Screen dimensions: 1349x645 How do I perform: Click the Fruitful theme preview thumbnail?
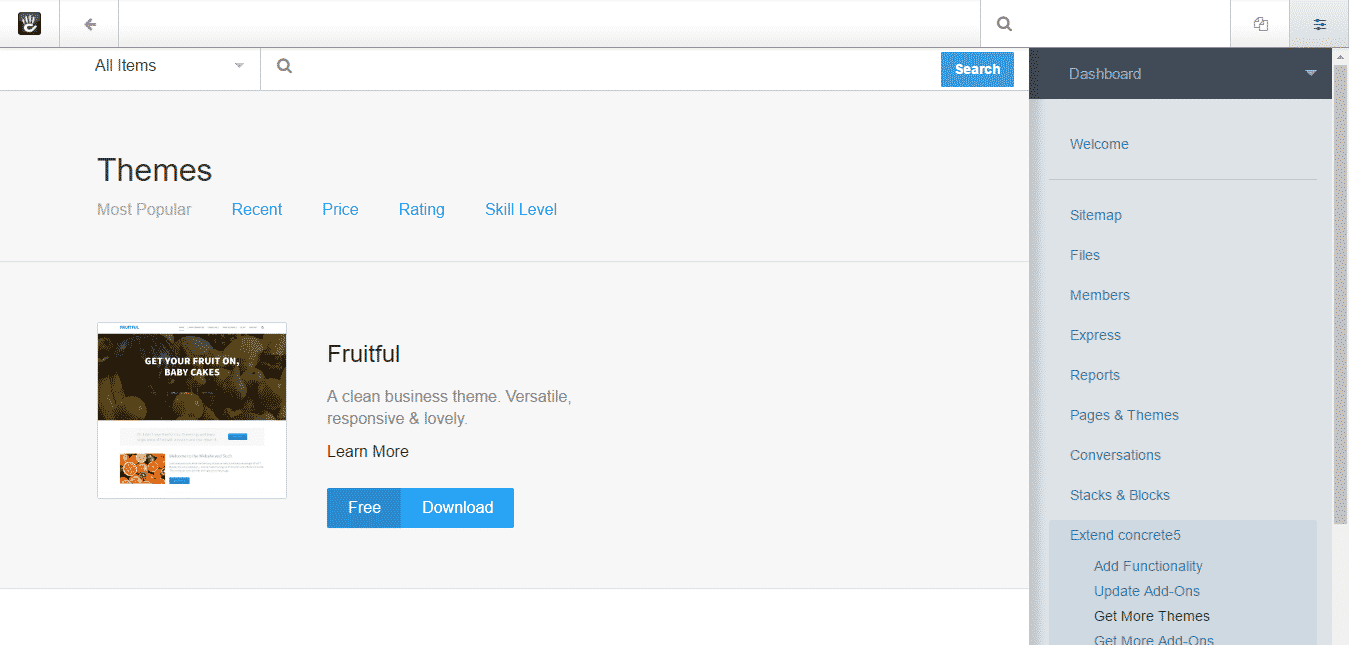tap(191, 410)
